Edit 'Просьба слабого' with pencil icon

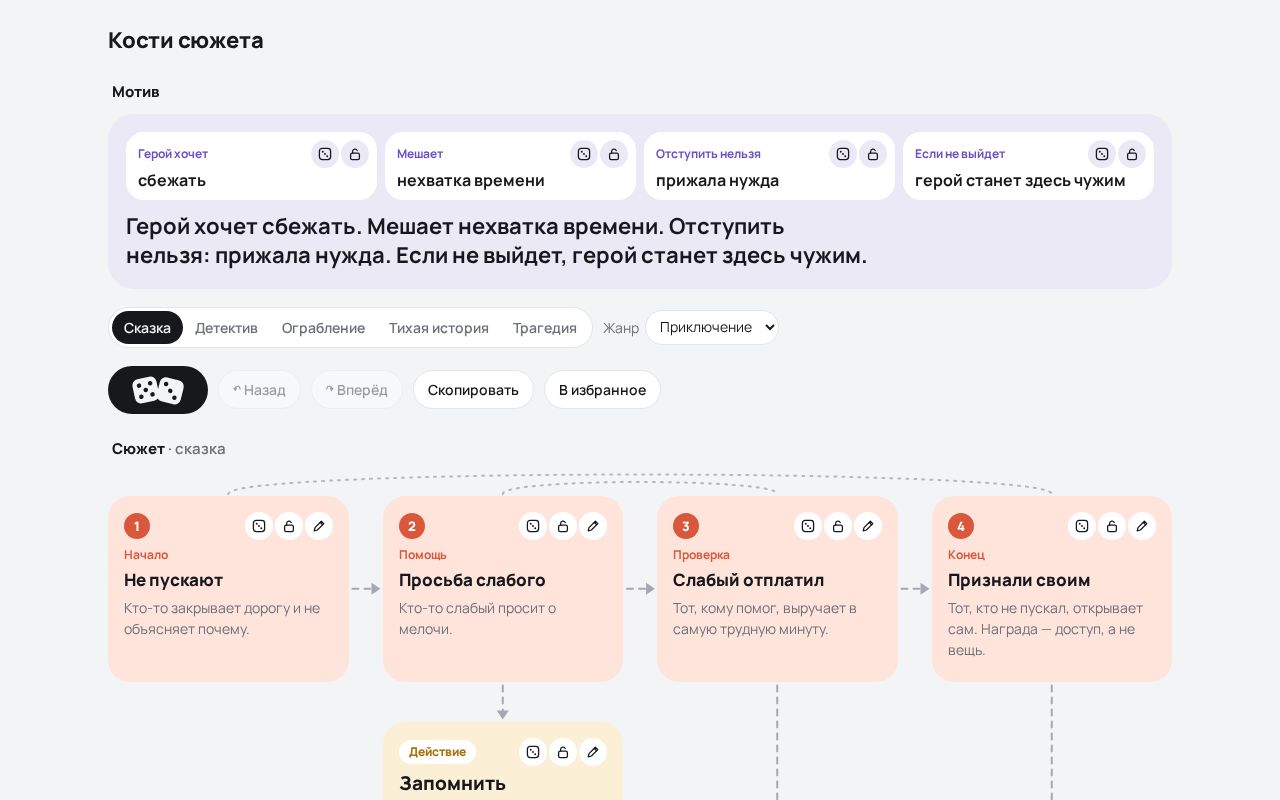tap(593, 526)
